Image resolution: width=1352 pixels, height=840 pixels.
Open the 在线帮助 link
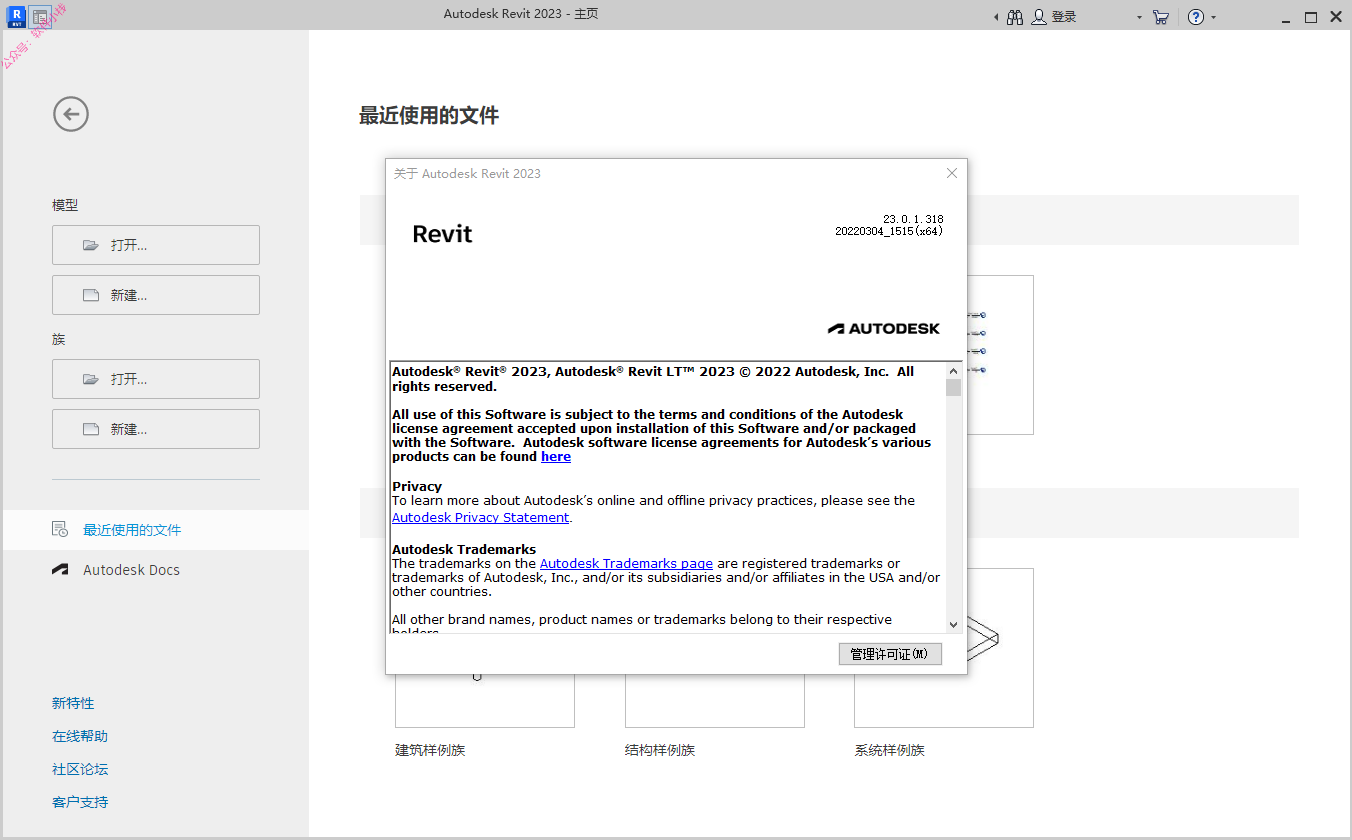[x=80, y=736]
